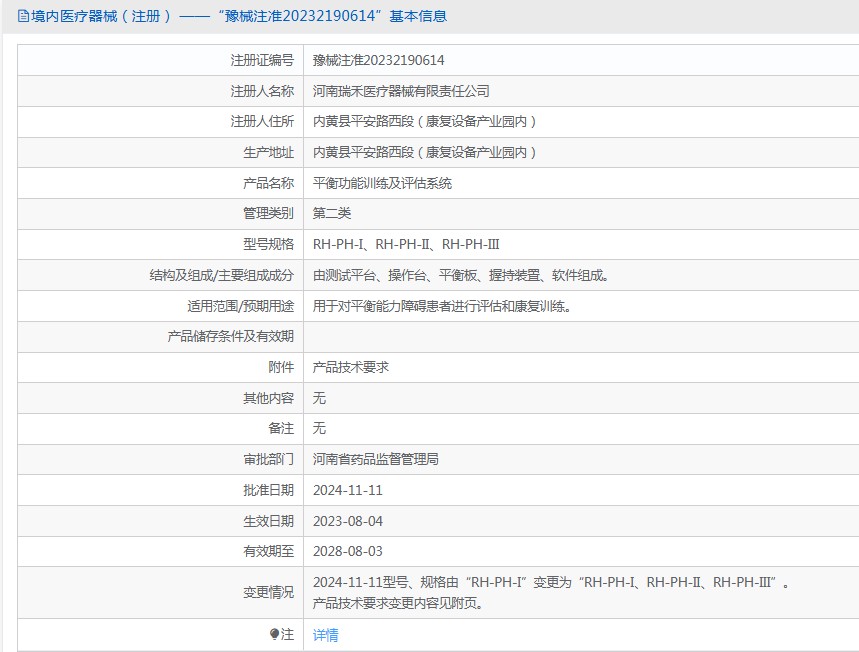859x652 pixels.
Task: Click the 注册人住所 address value
Action: click(425, 121)
